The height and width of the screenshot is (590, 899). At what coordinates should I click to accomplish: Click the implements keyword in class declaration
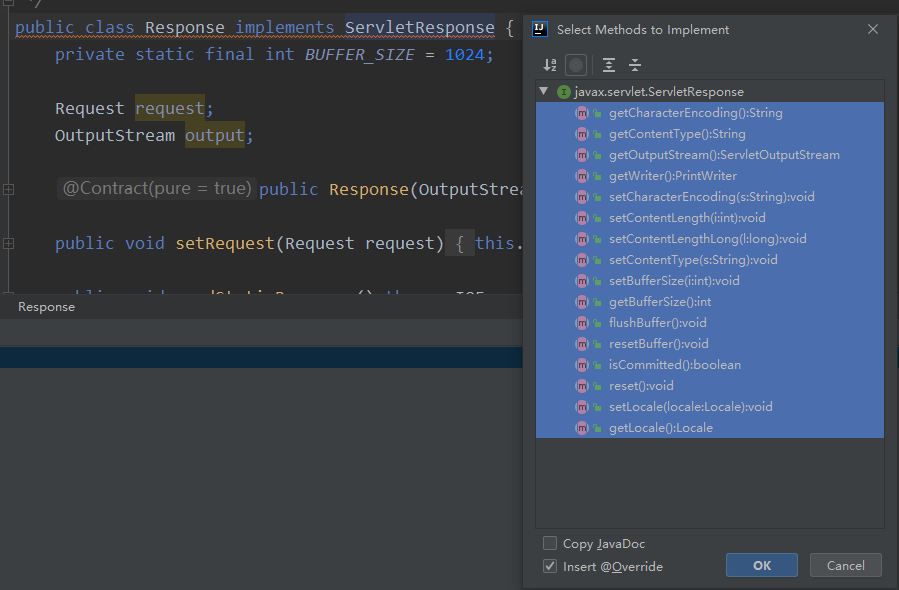(x=285, y=28)
